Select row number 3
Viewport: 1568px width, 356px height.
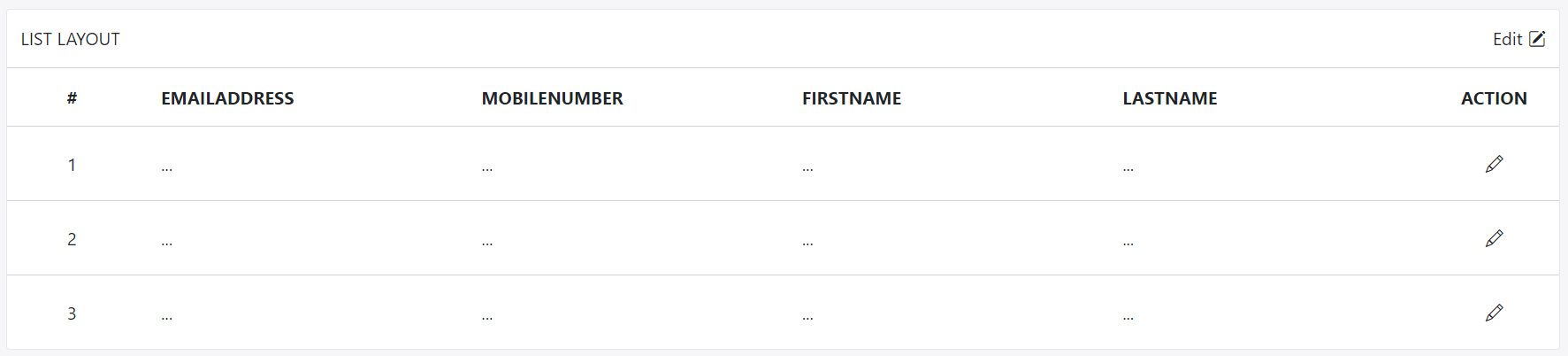[x=72, y=313]
